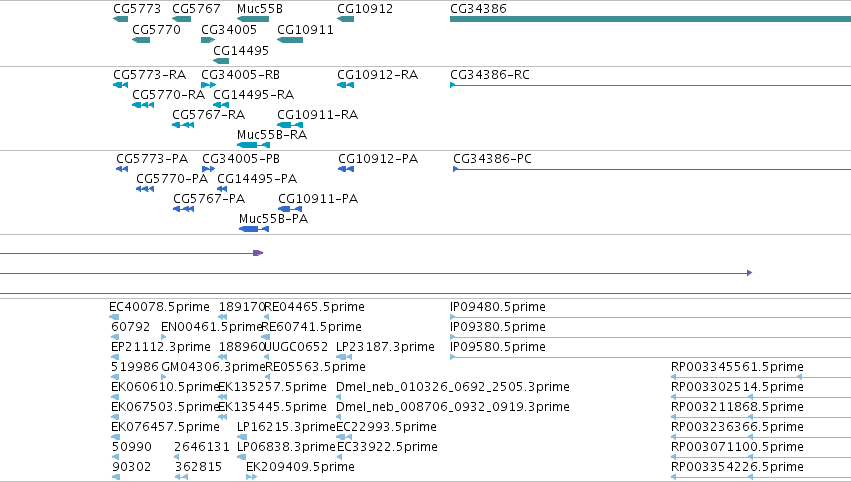The width and height of the screenshot is (851, 482).
Task: Select EST 2646131
Action: [x=202, y=447]
